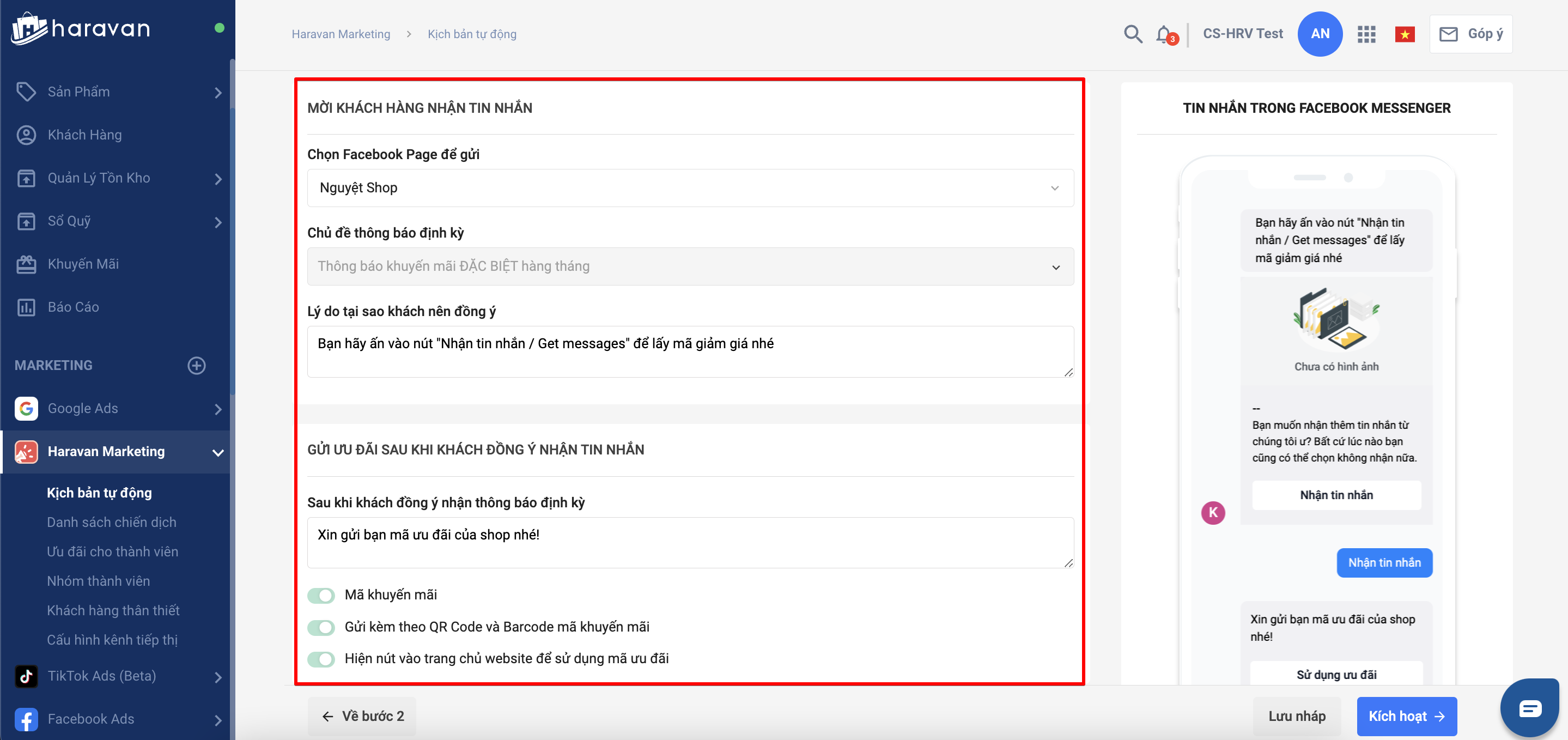The image size is (1568, 740).
Task: Click the Góp ý feedback button
Action: (1470, 34)
